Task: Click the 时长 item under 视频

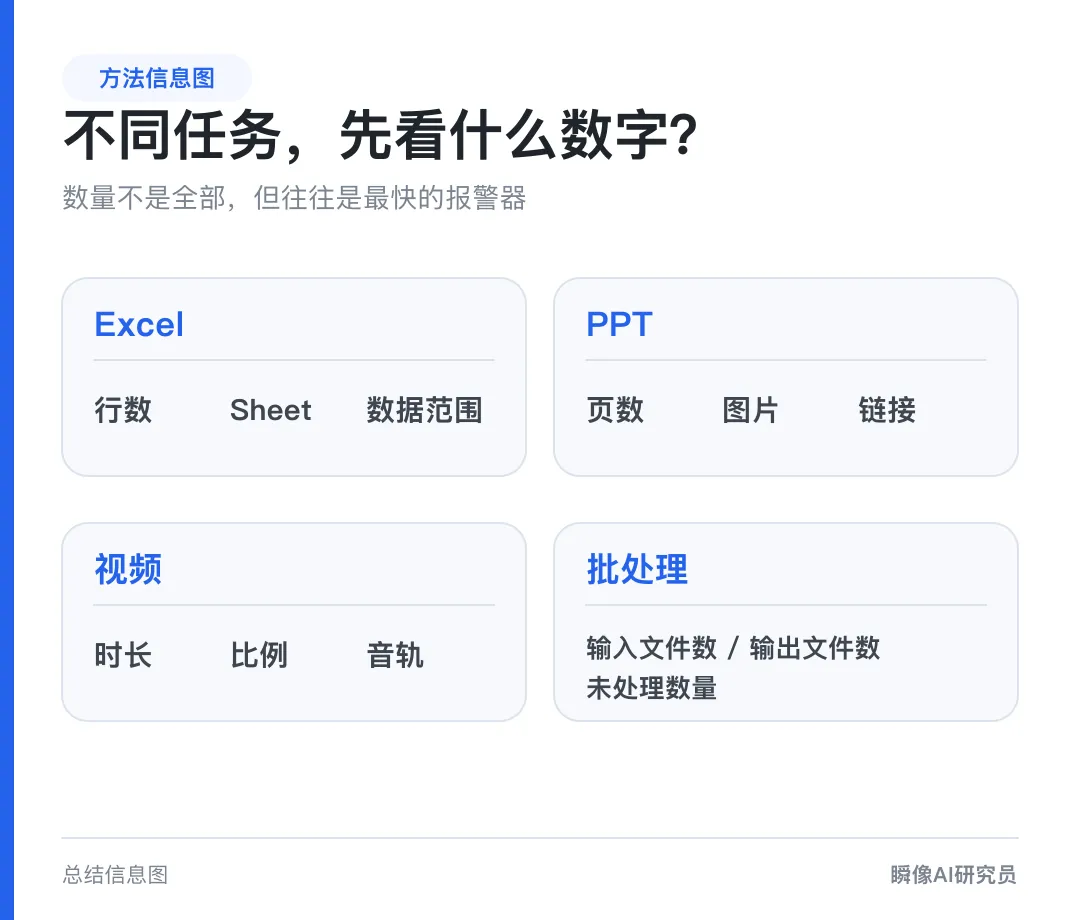Action: pos(123,655)
